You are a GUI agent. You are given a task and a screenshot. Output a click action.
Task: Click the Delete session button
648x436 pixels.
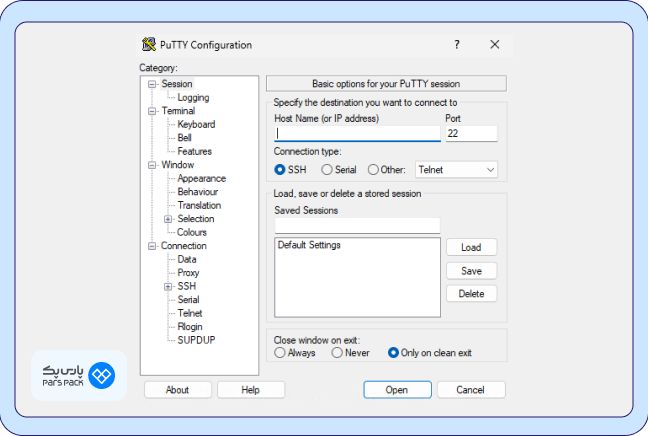(472, 294)
